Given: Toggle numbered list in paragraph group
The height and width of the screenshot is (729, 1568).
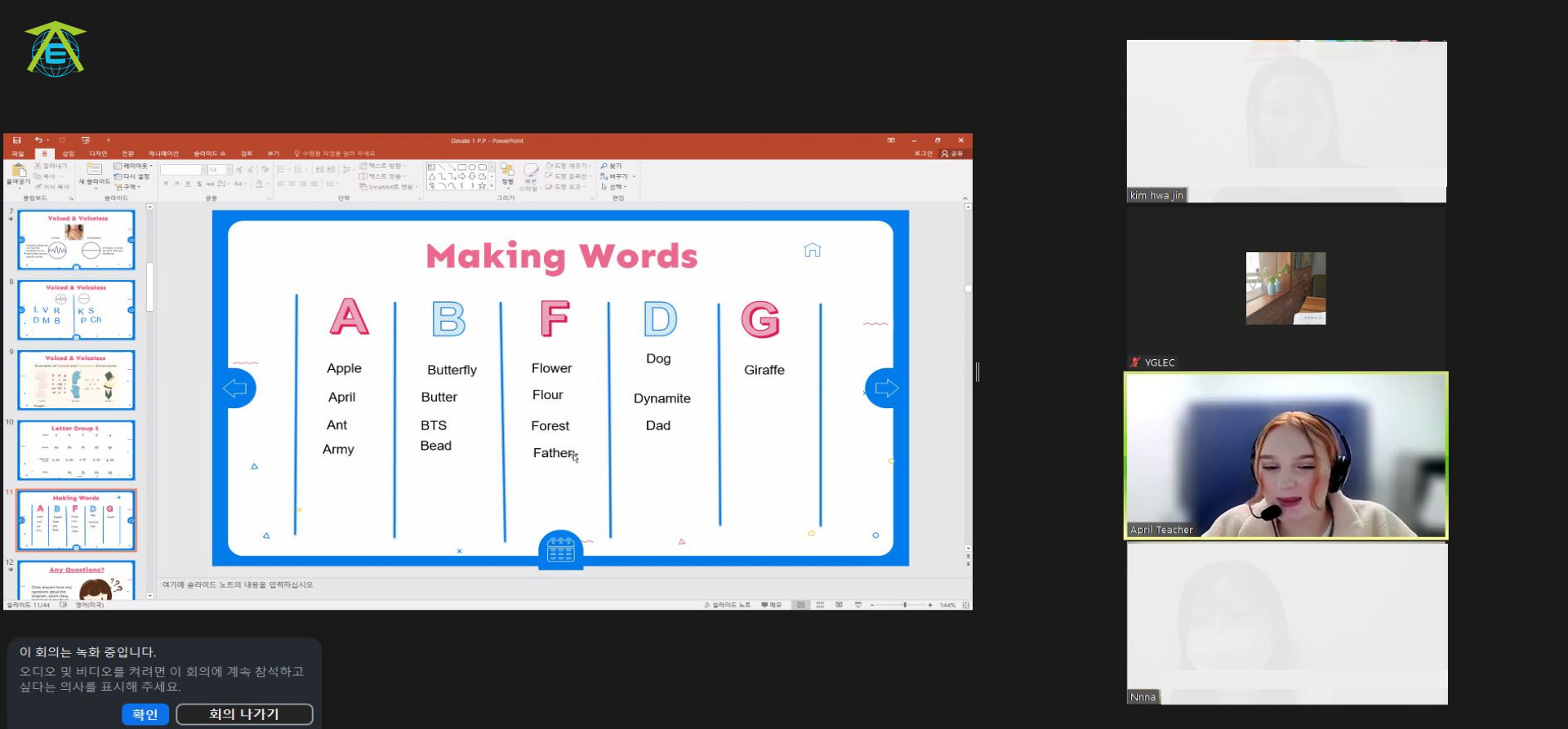Looking at the screenshot, I should click(x=298, y=170).
